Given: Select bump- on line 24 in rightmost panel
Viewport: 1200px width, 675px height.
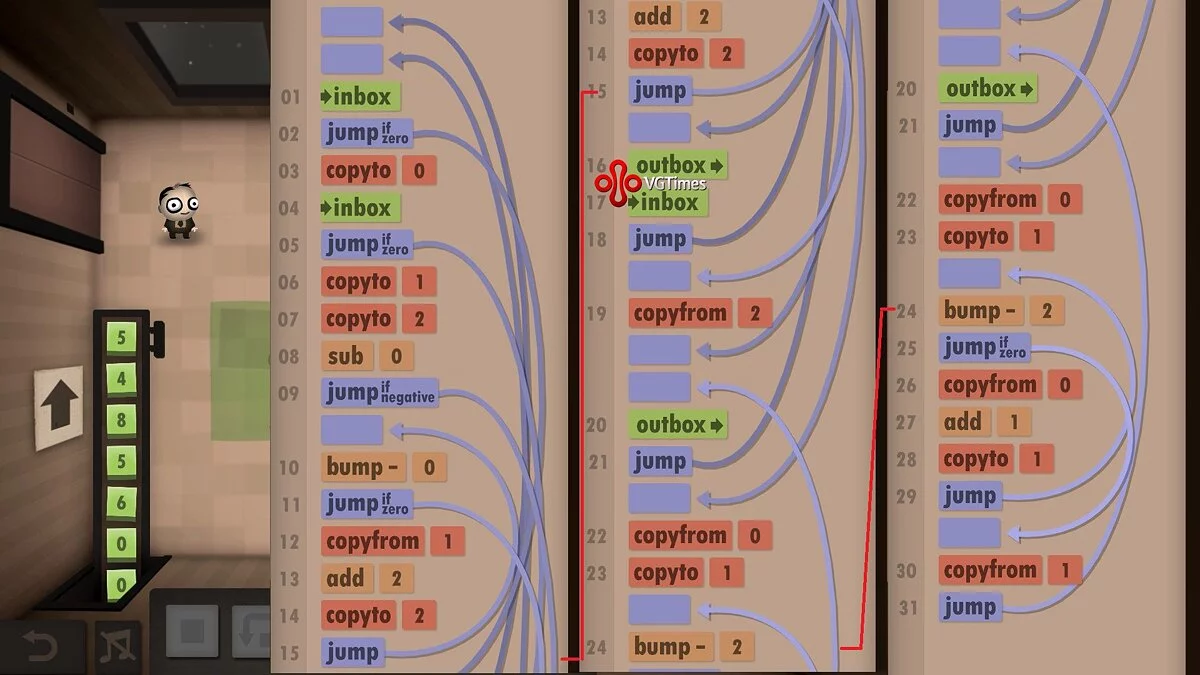Looking at the screenshot, I should [x=981, y=311].
